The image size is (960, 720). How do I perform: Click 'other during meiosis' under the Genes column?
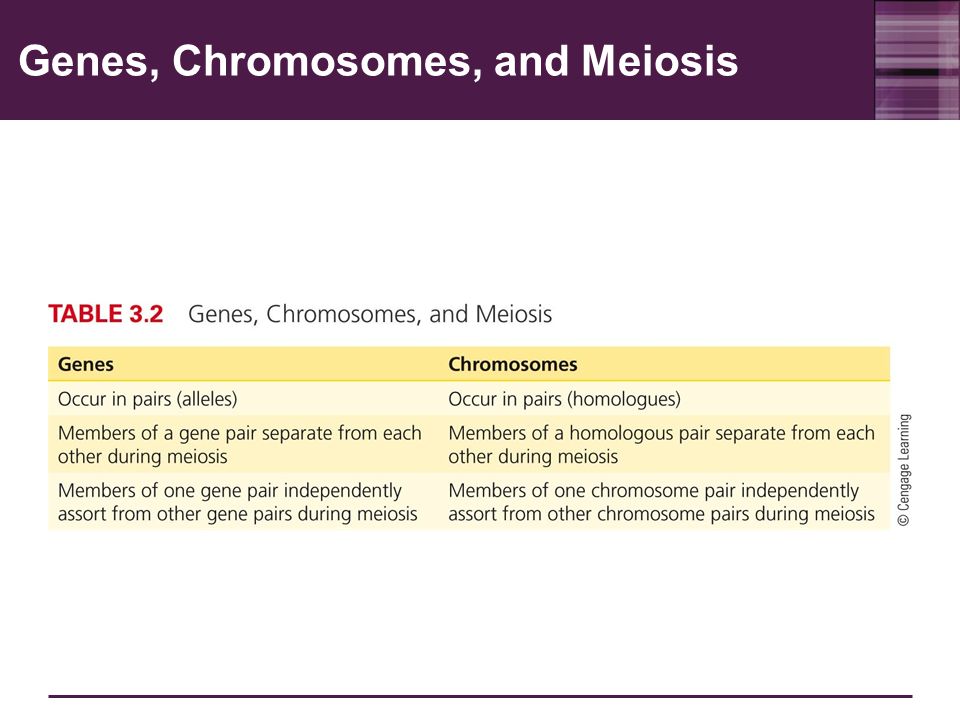coord(143,457)
